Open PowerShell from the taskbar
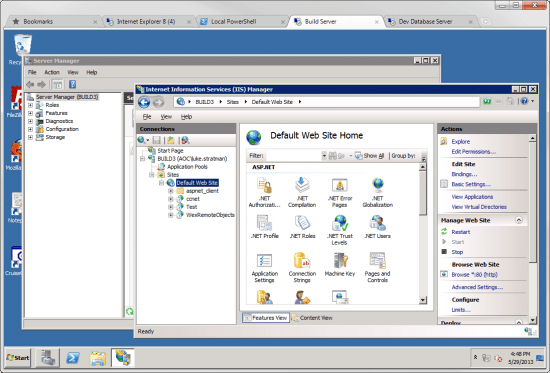 pos(73,358)
